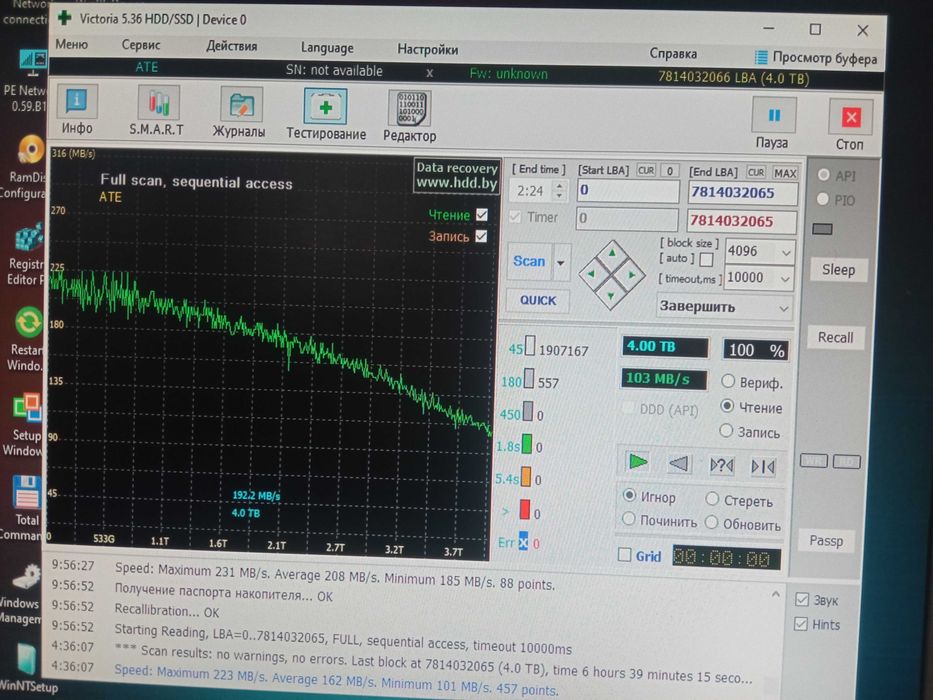Click green play start-scan button

coord(638,462)
